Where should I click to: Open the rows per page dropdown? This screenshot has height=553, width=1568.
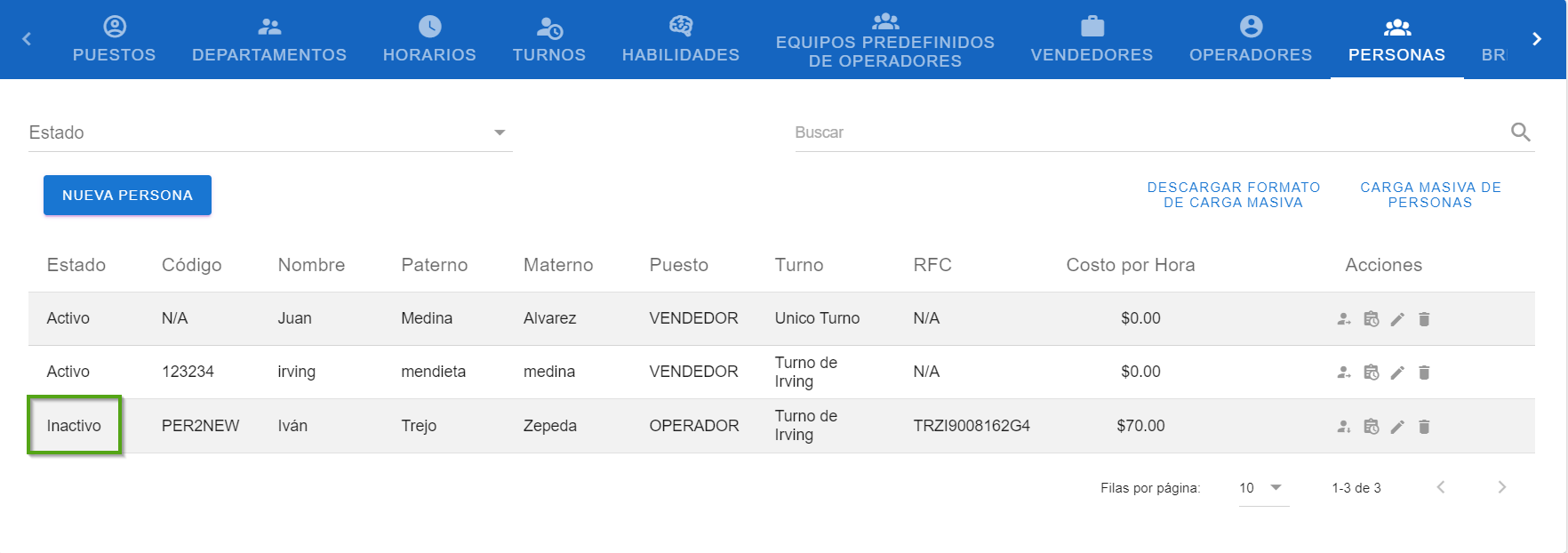(x=1262, y=488)
